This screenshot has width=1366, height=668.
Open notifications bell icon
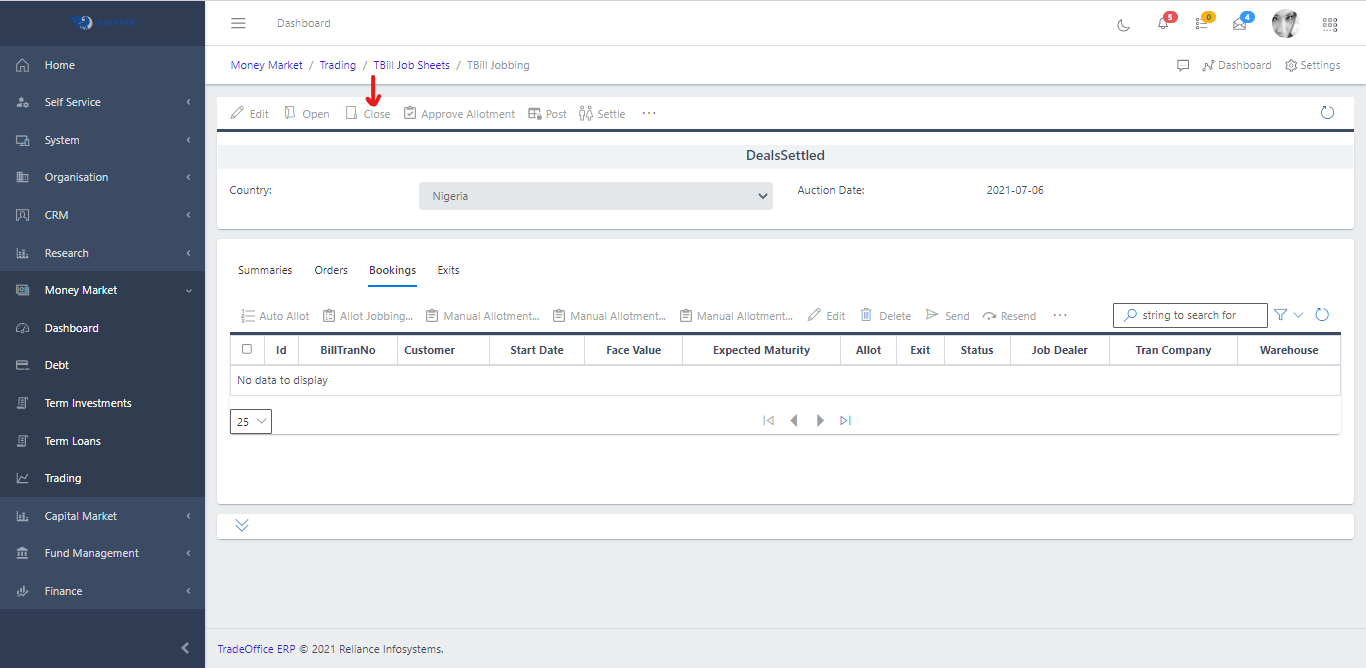(1163, 24)
